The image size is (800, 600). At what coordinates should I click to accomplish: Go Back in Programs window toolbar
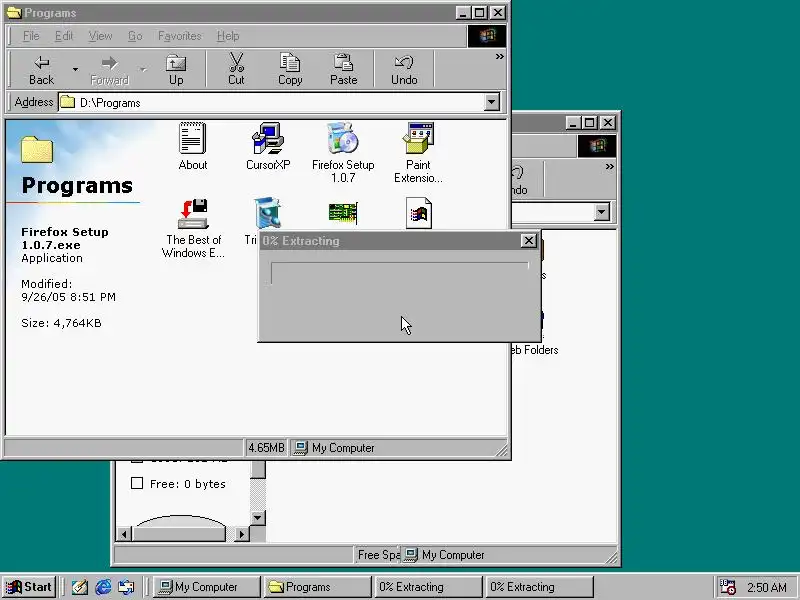(x=41, y=69)
